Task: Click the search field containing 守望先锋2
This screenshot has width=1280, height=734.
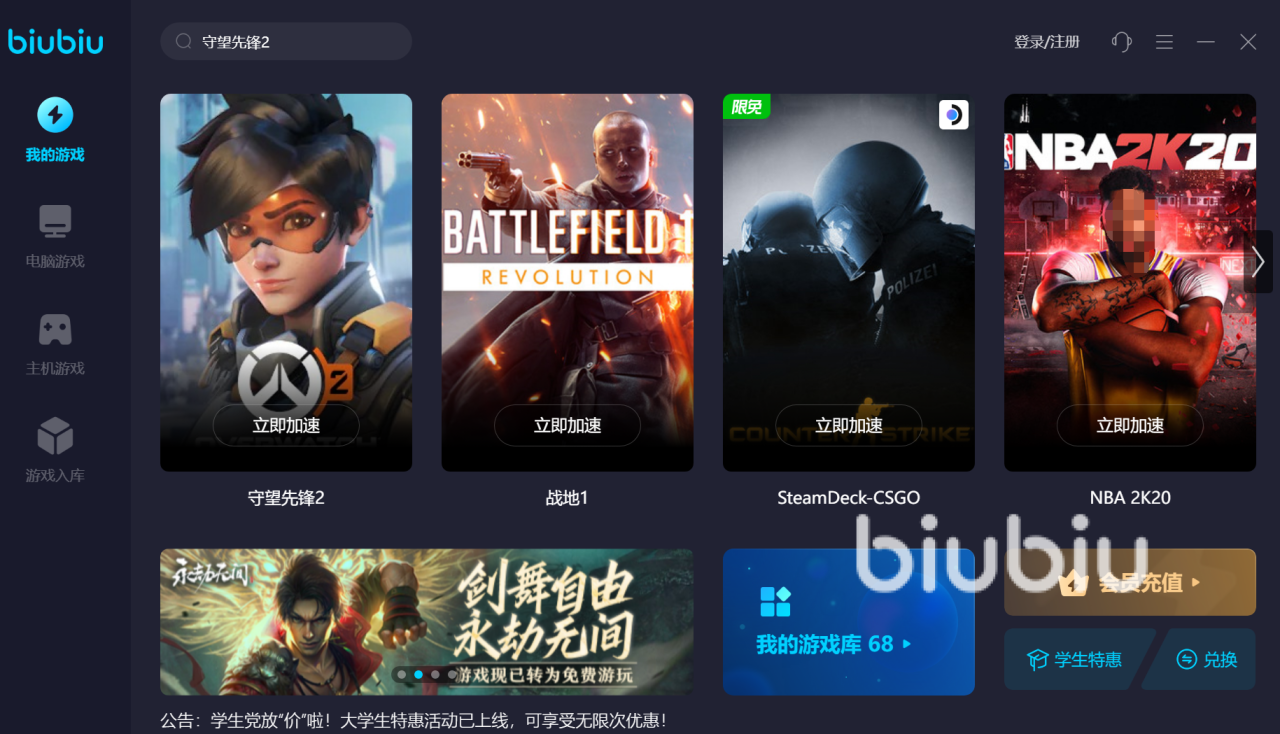Action: [x=286, y=42]
